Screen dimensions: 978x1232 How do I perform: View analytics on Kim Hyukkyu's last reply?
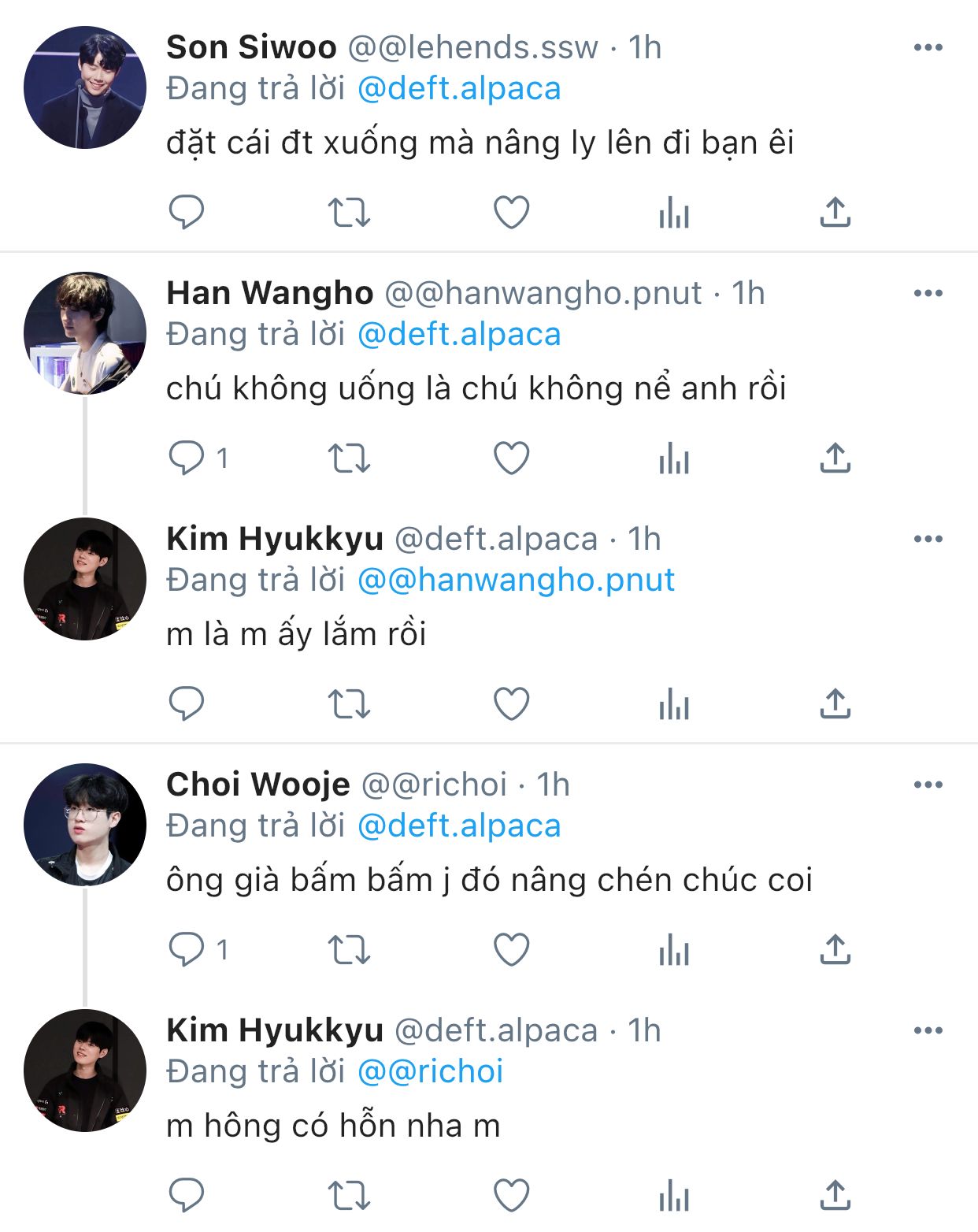point(674,1196)
